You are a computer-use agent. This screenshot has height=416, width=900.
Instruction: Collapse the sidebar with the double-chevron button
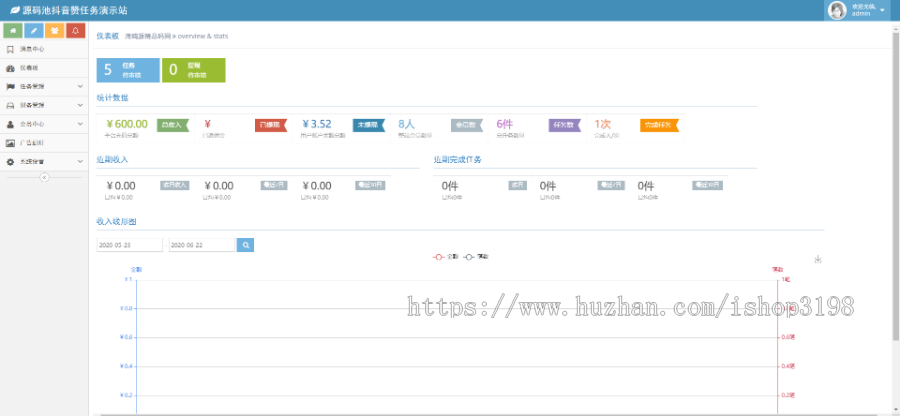[44, 178]
